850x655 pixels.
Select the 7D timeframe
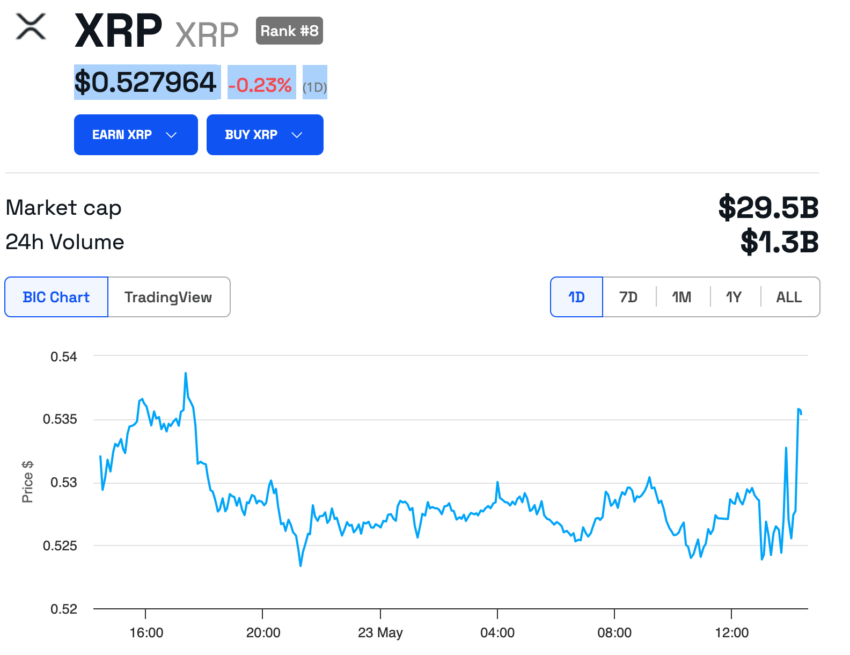(x=629, y=296)
